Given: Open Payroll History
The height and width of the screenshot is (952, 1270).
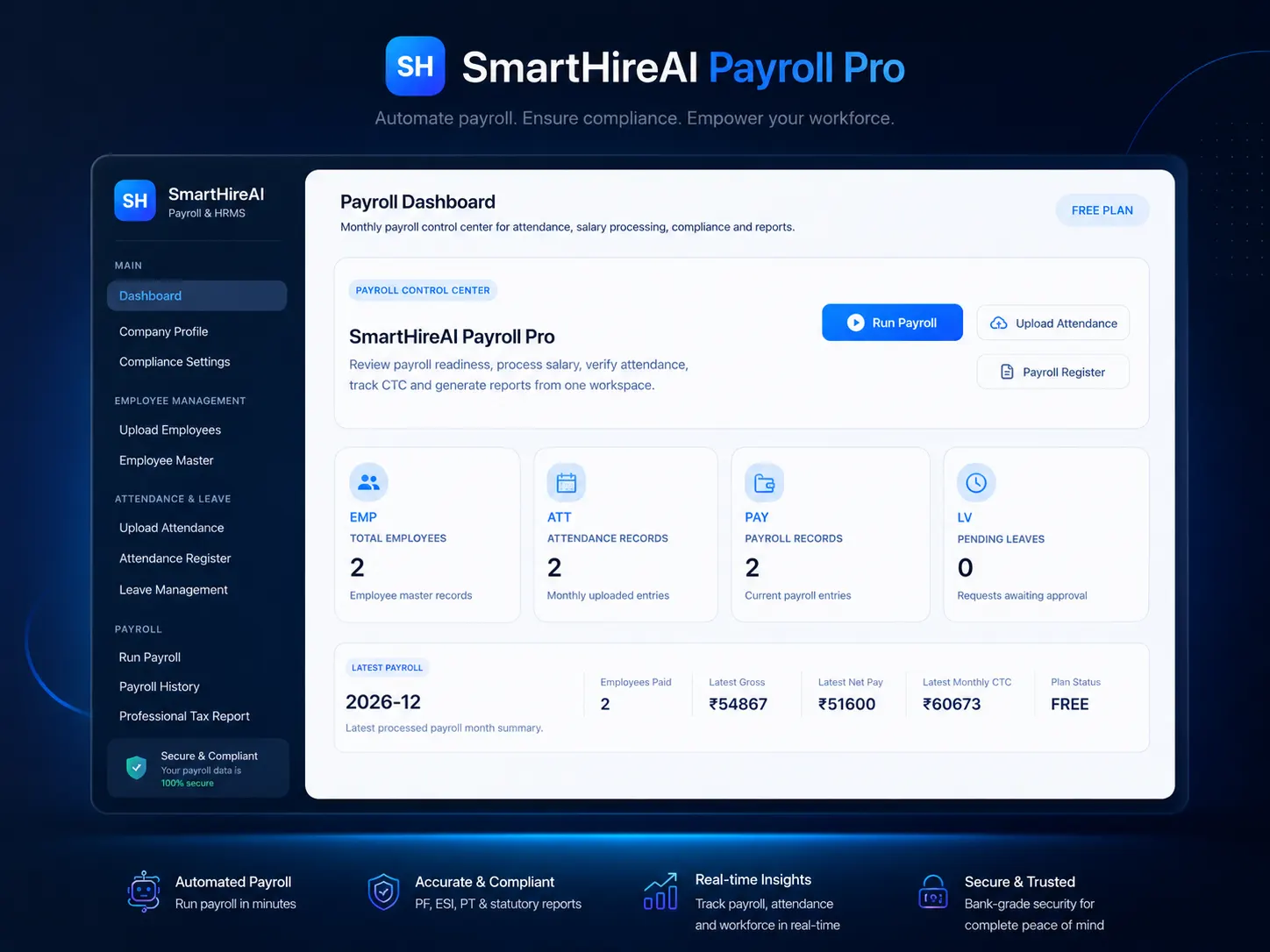Looking at the screenshot, I should 160,686.
